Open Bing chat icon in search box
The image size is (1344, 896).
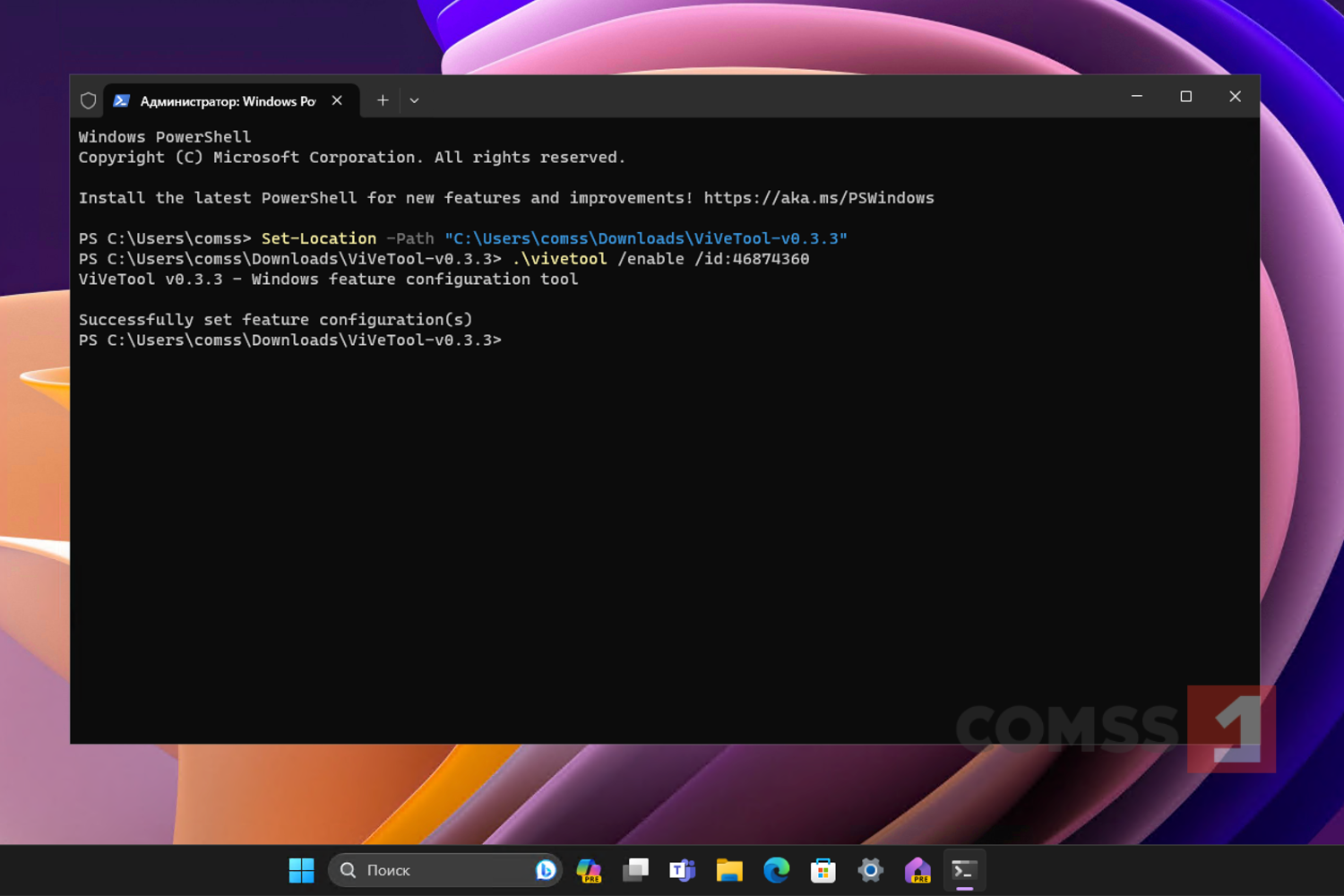546,870
